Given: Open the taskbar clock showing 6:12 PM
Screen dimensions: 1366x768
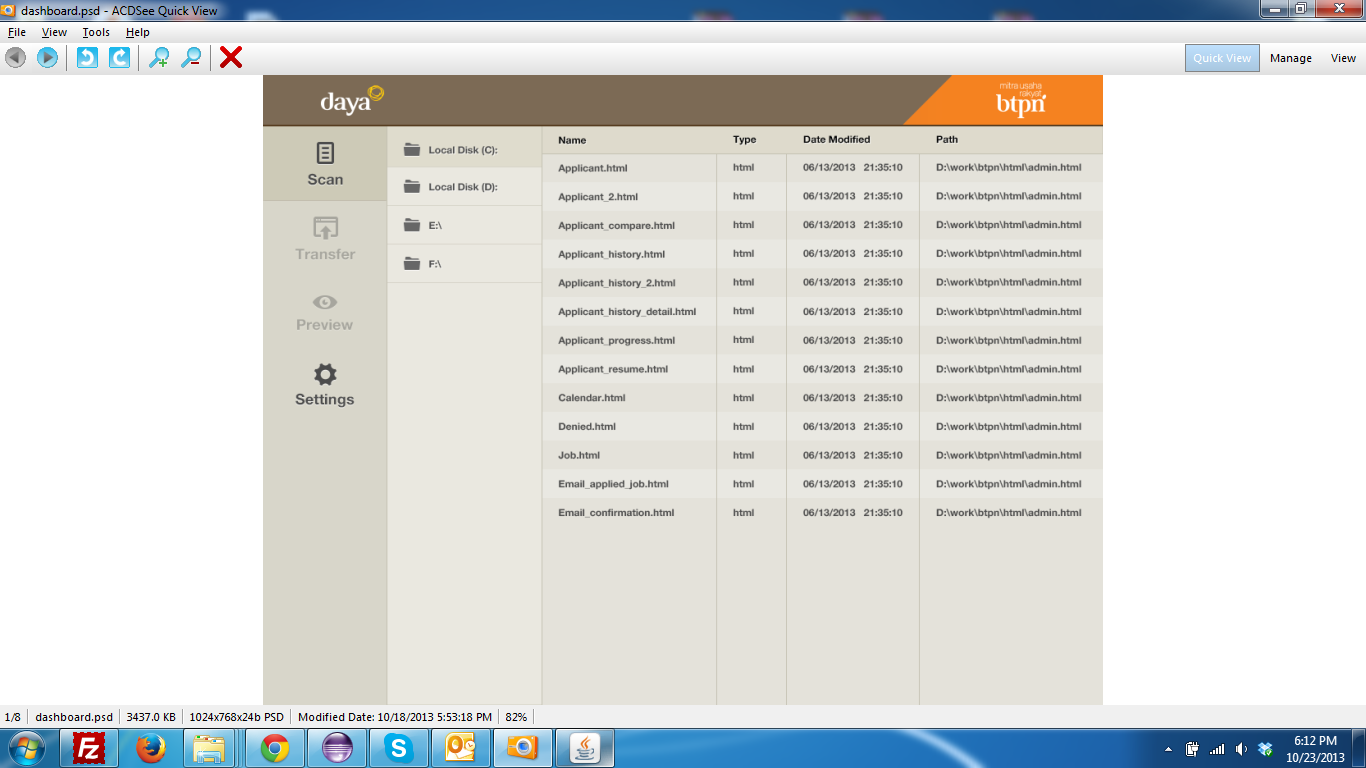Looking at the screenshot, I should click(x=1315, y=749).
